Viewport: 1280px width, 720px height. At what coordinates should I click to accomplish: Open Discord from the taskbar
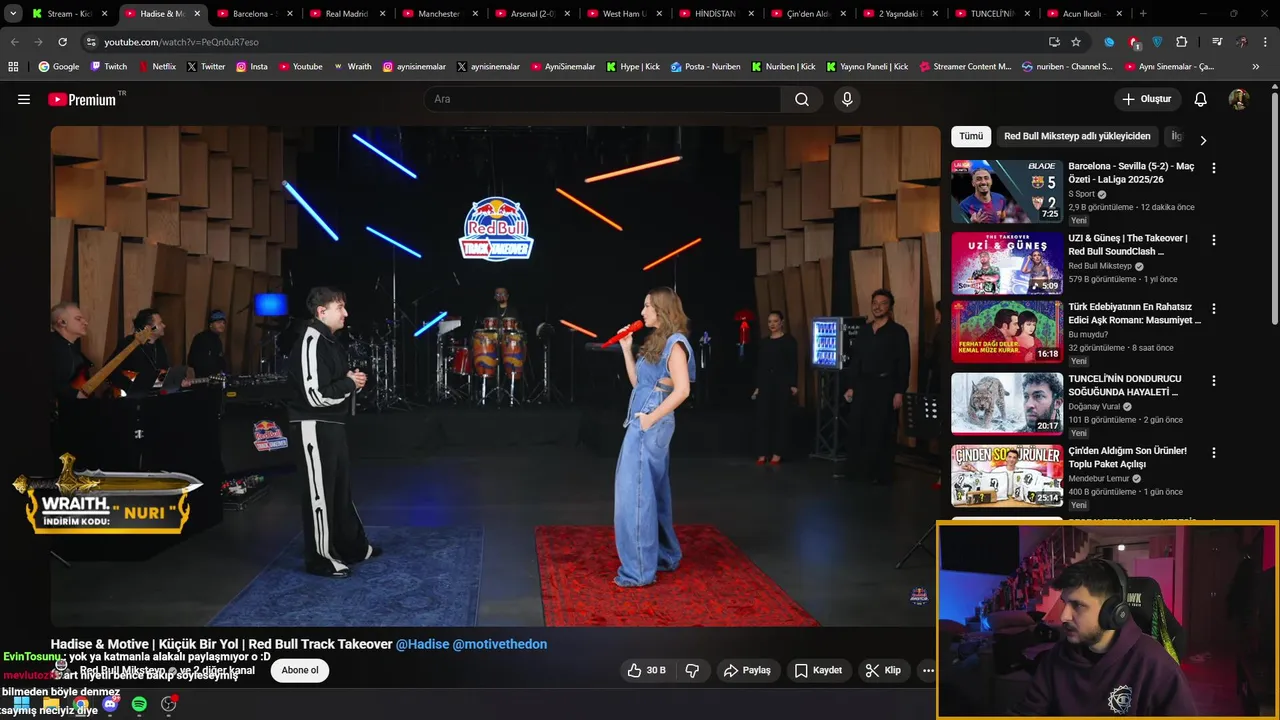[x=110, y=705]
